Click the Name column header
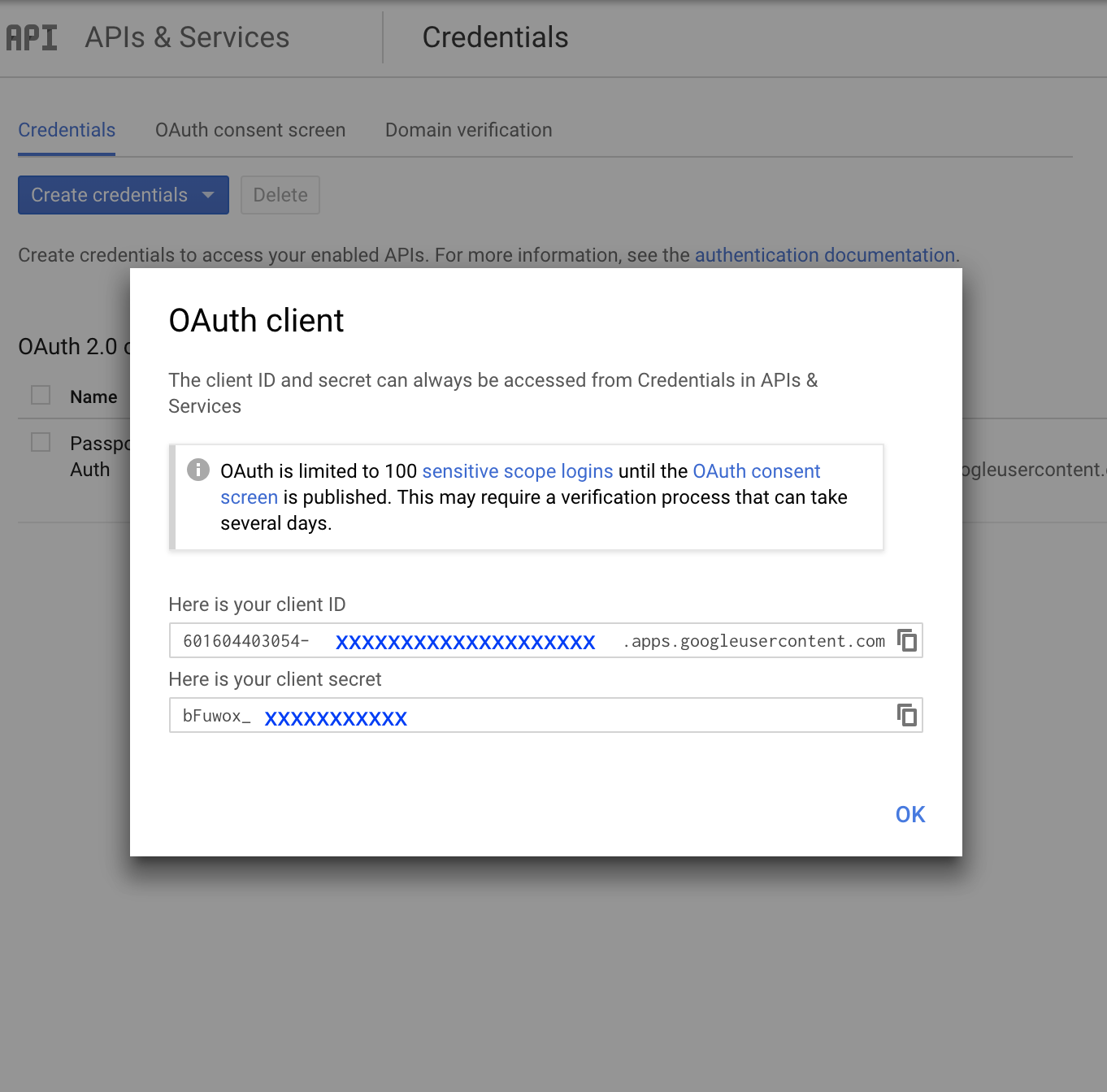The image size is (1107, 1092). 93,397
